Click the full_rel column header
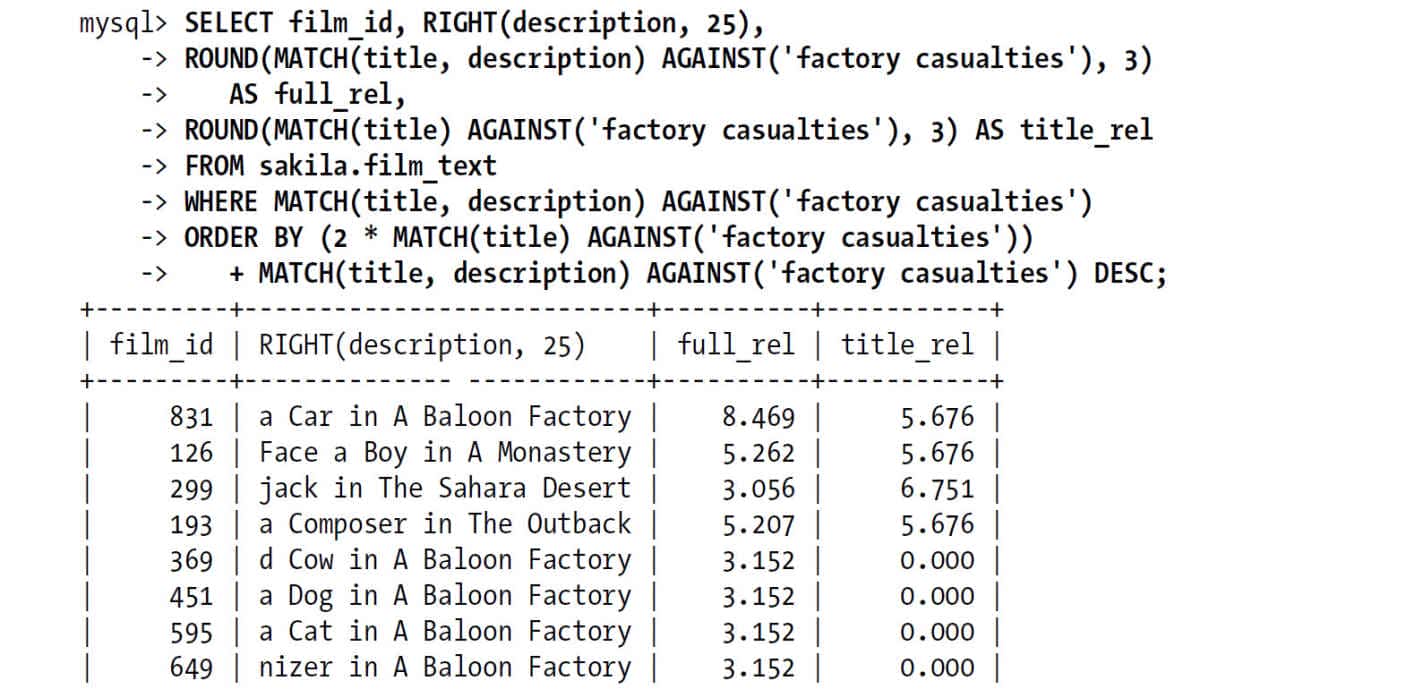This screenshot has width=1406, height=689. 736,346
